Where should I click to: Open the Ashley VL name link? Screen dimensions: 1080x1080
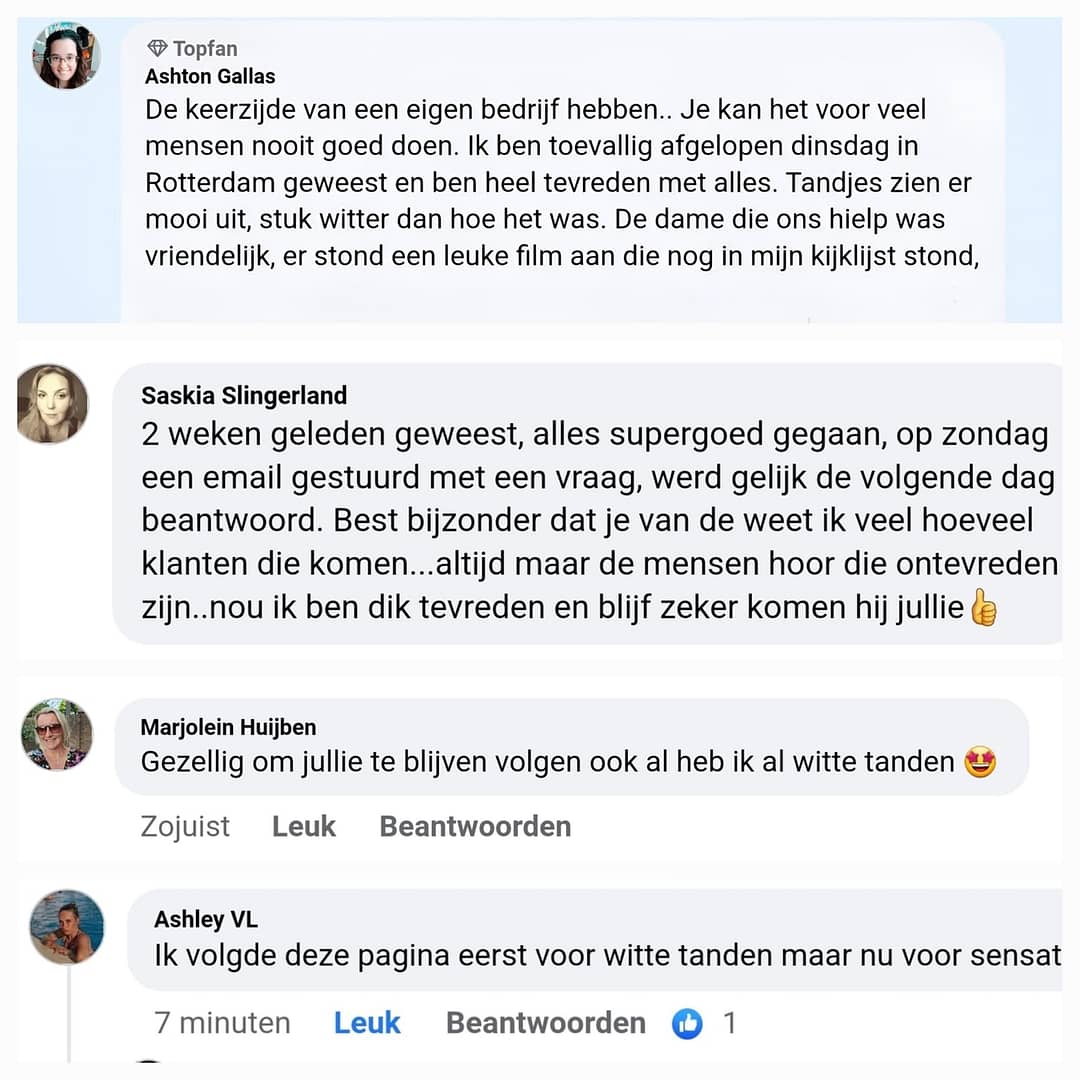coord(206,920)
